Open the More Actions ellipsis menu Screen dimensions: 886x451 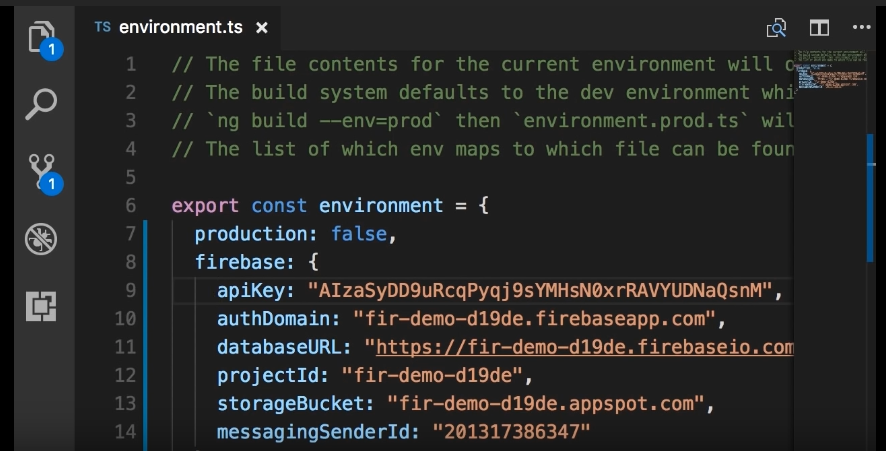click(x=862, y=28)
